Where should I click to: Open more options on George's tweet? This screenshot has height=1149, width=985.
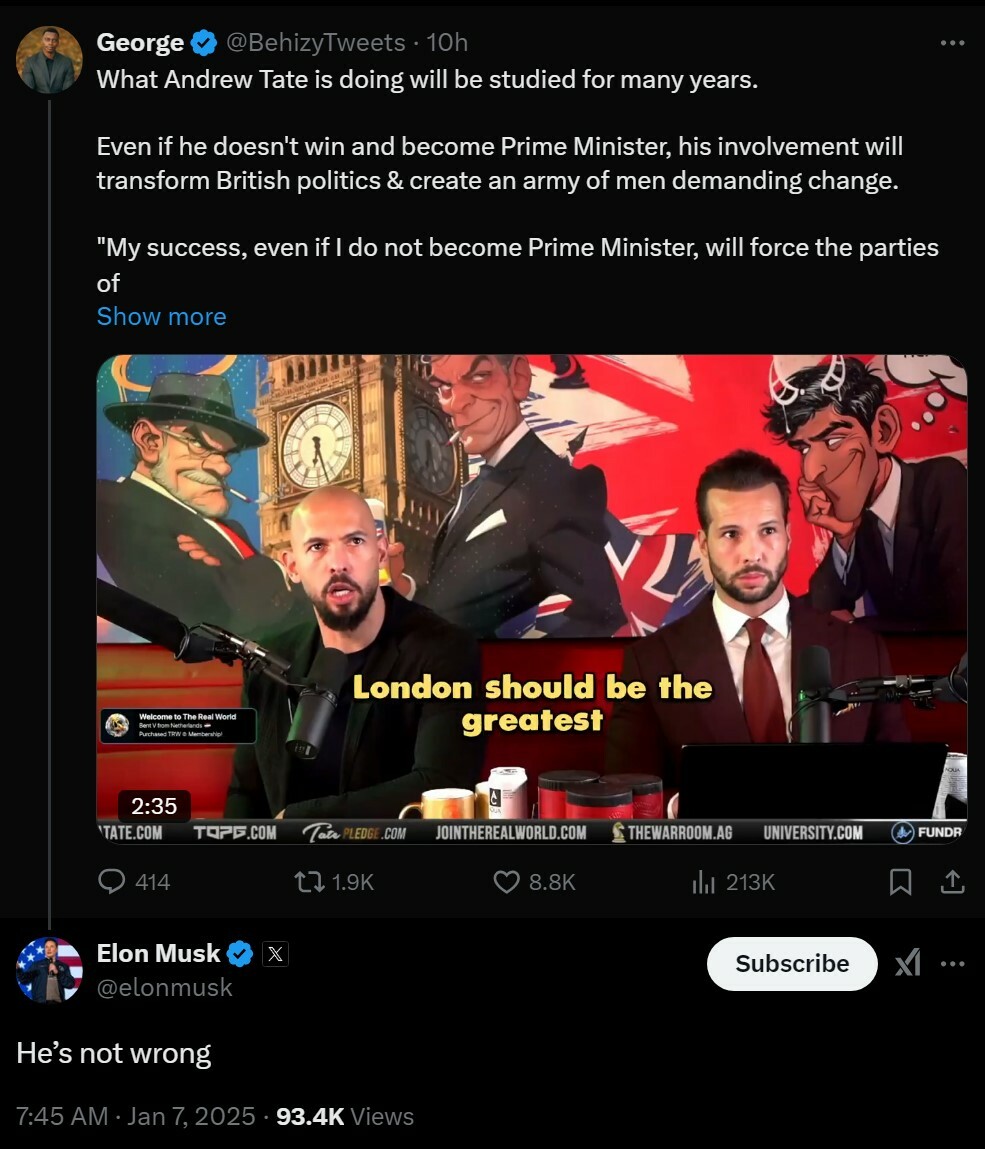[952, 43]
